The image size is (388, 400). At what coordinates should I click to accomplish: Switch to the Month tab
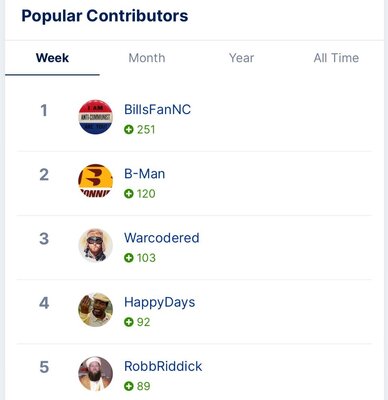(147, 58)
